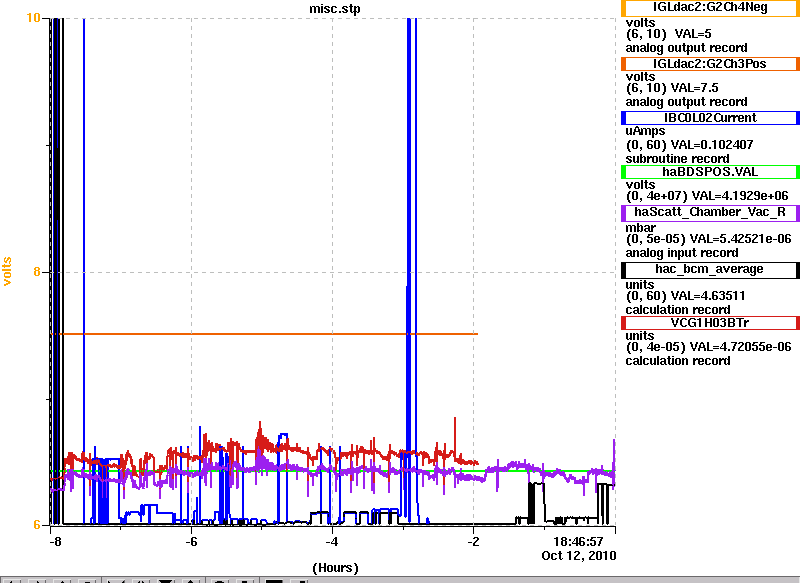Click calculation record under VCG1H03BTr
This screenshot has width=800, height=583.
(678, 361)
